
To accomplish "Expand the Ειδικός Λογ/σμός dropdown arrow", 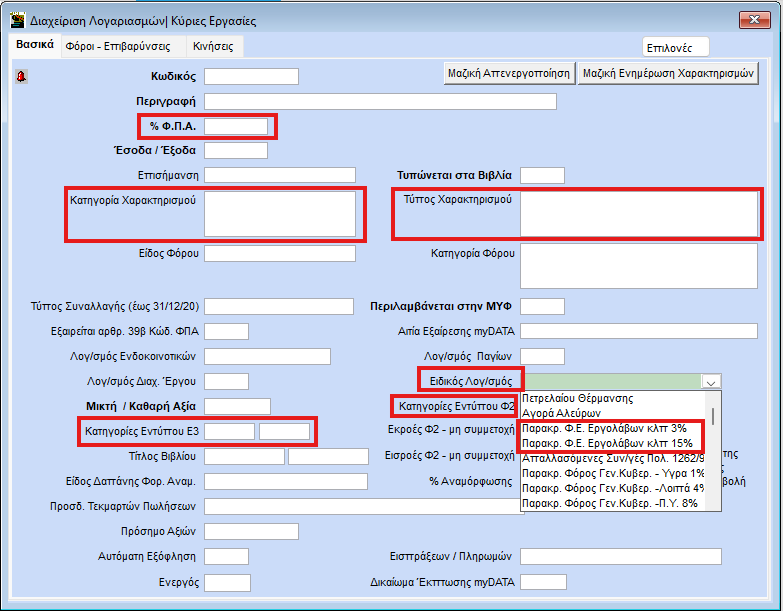I will [x=710, y=381].
